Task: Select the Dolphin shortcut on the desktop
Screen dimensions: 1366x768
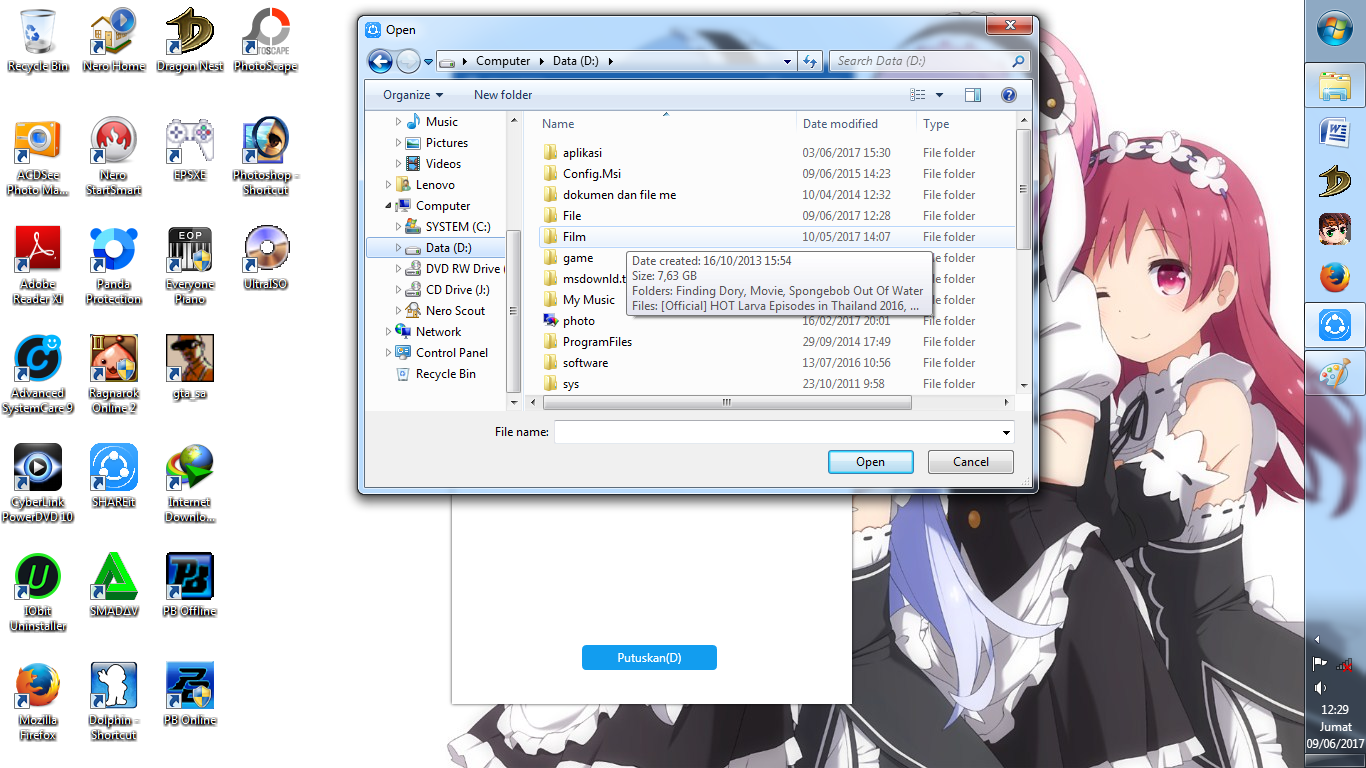Action: point(114,701)
